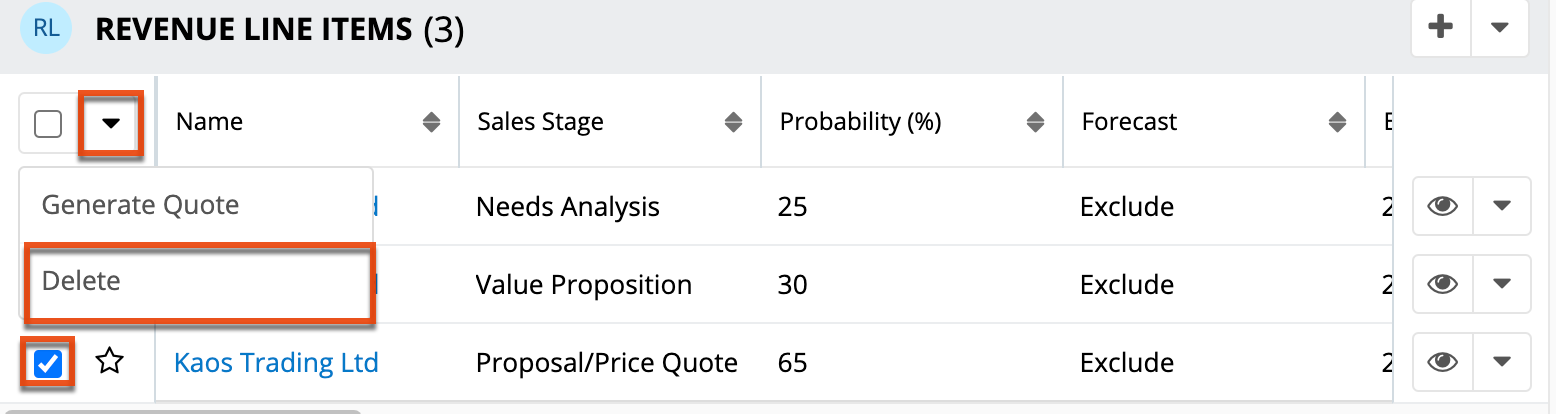Select Delete from the actions menu
Viewport: 1556px width, 414px height.
[x=81, y=281]
